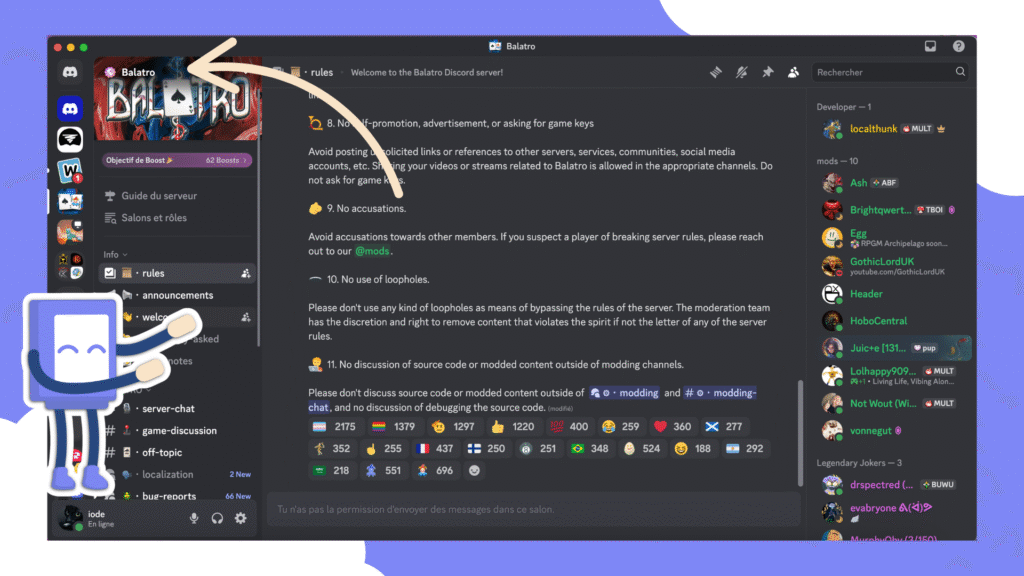Open the bug-reports channel
This screenshot has width=1024, height=576.
[x=176, y=496]
